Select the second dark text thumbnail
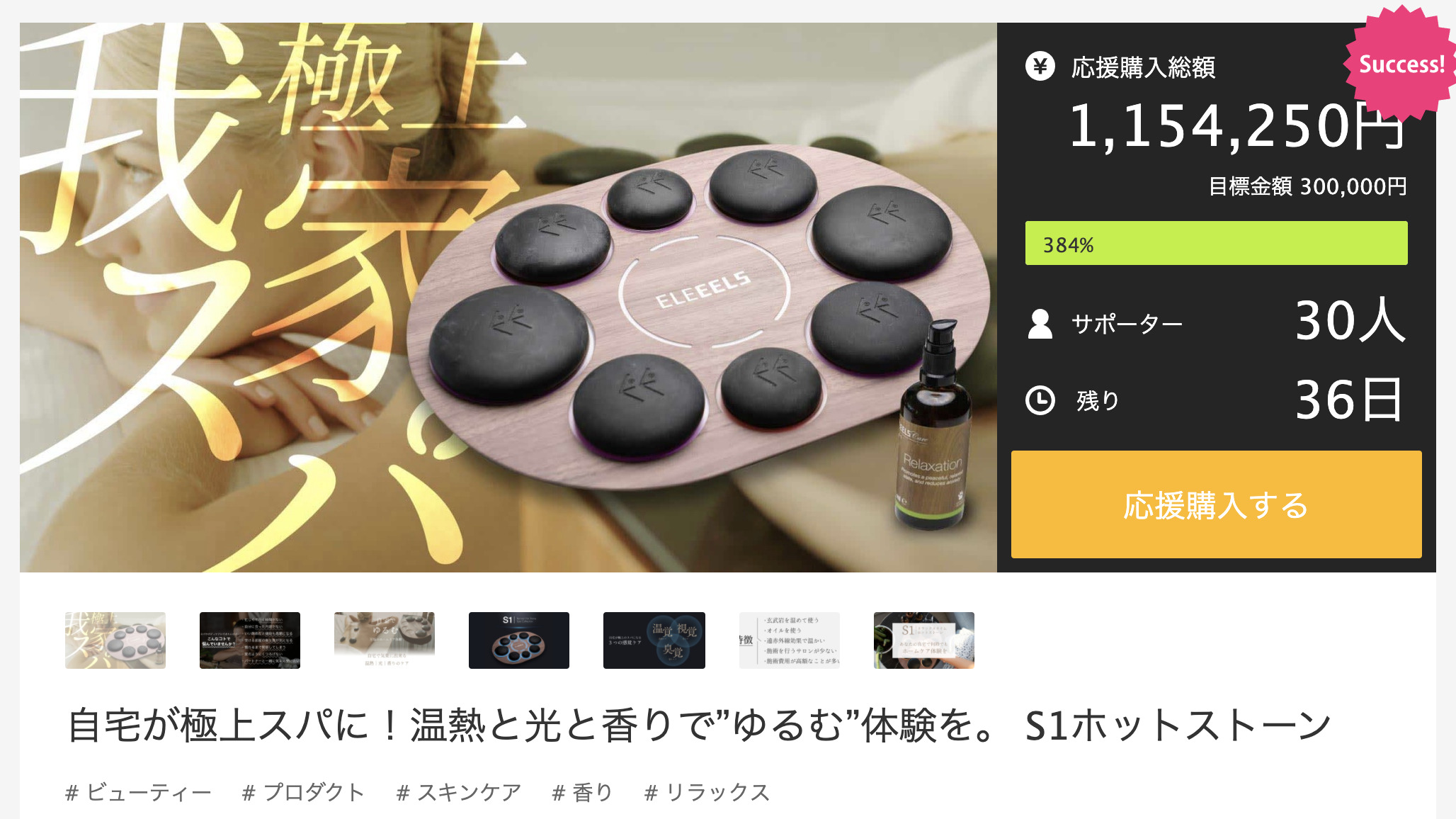 click(x=250, y=640)
